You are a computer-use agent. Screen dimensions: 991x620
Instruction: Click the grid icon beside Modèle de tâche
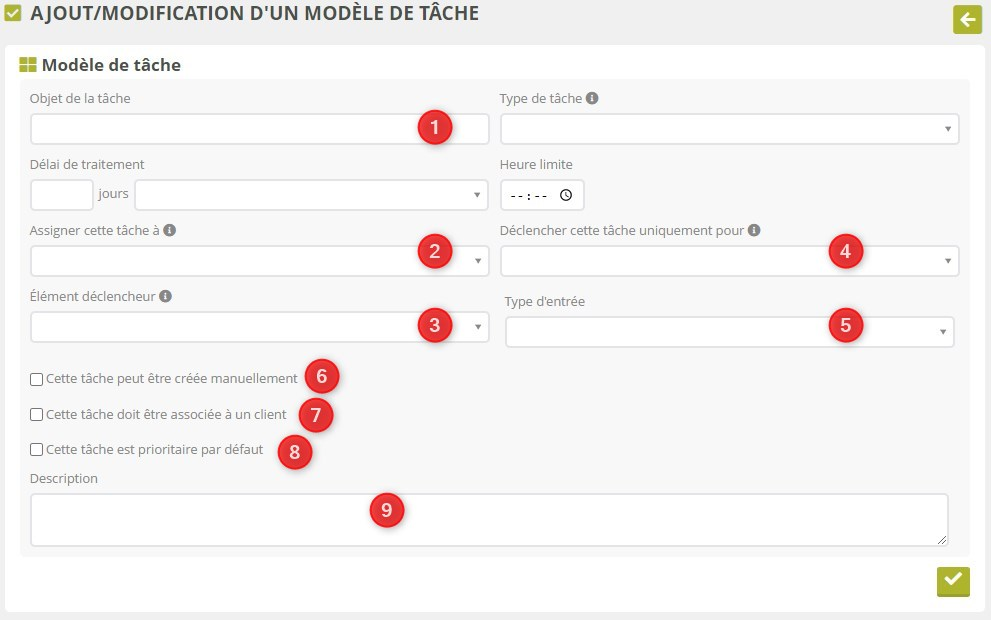click(28, 65)
